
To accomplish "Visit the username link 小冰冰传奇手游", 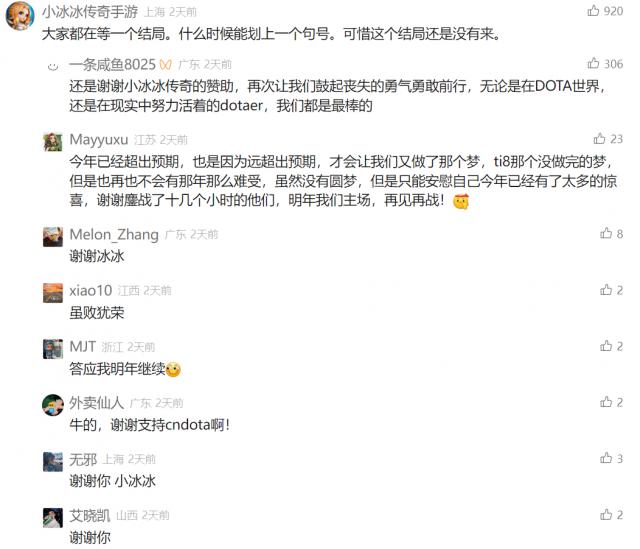I will tap(90, 12).
